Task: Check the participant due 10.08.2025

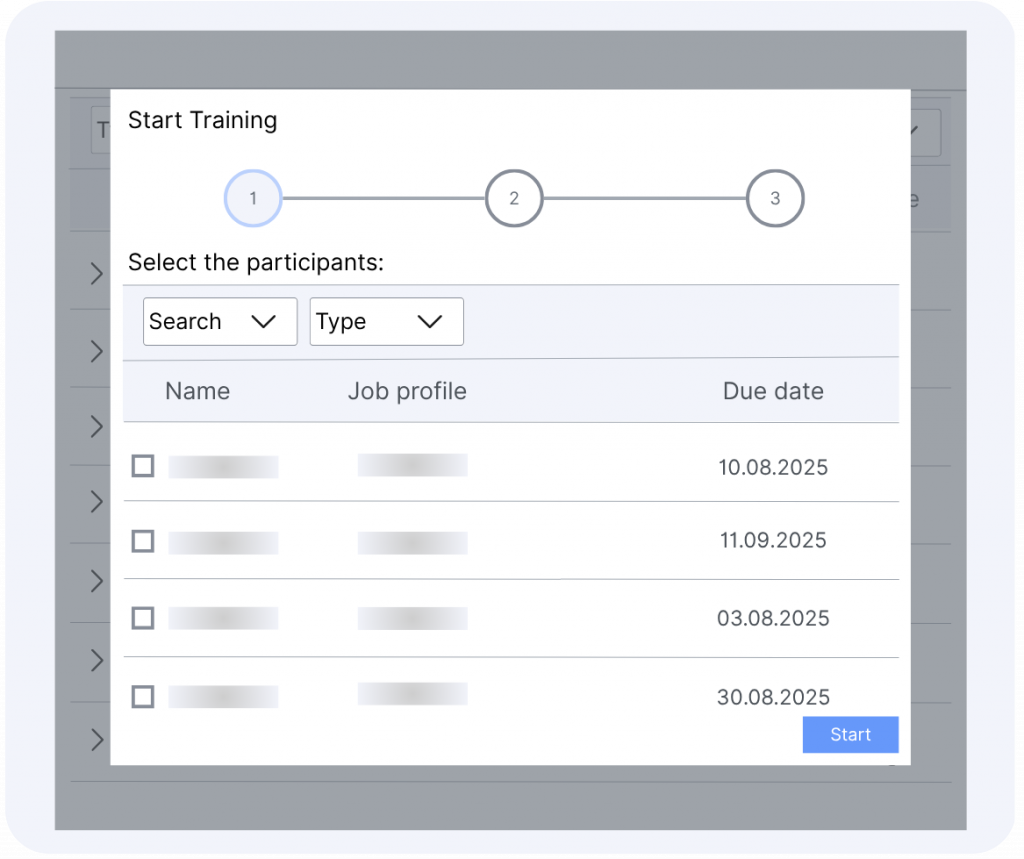Action: point(143,466)
